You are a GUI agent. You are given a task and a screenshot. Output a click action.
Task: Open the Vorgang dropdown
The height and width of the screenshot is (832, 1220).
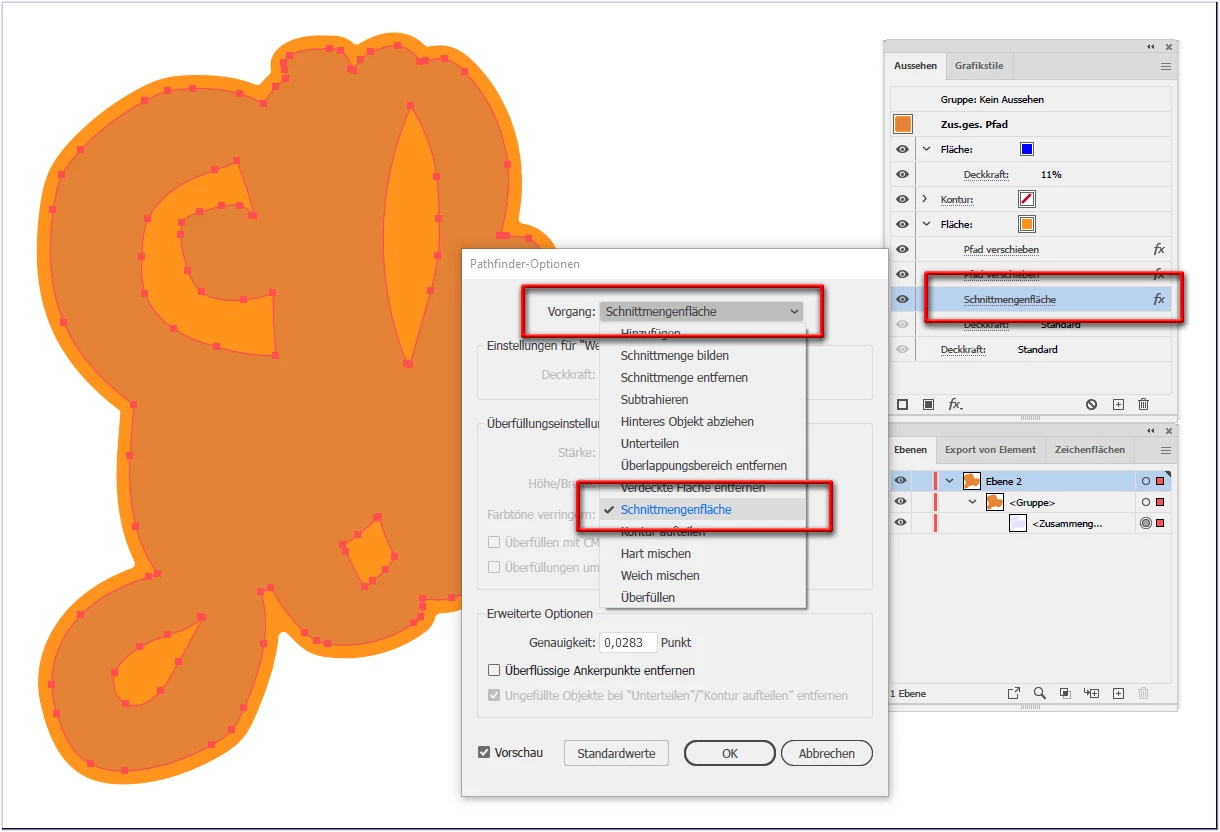point(701,311)
